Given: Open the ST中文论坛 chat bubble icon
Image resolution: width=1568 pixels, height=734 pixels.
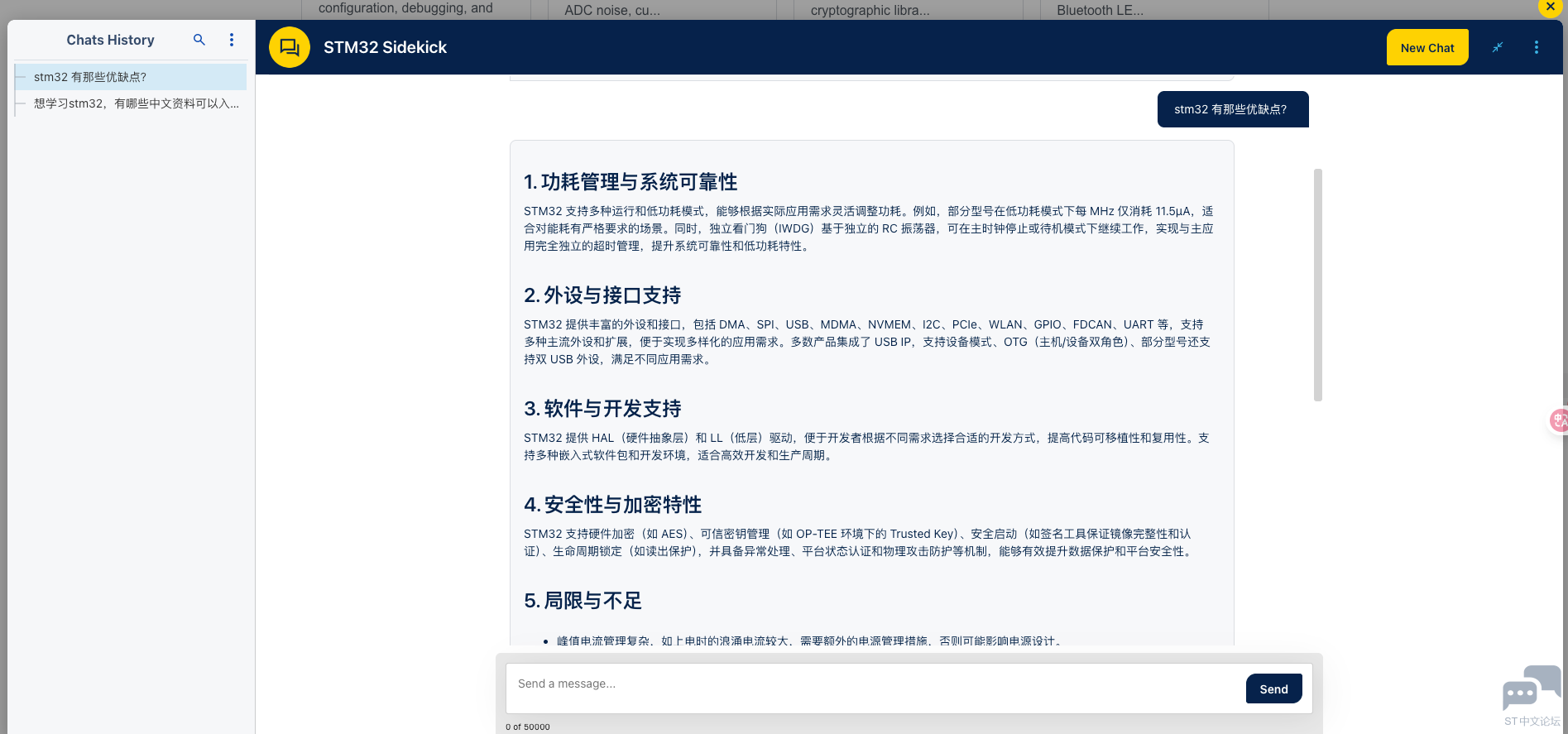Looking at the screenshot, I should (x=1532, y=688).
